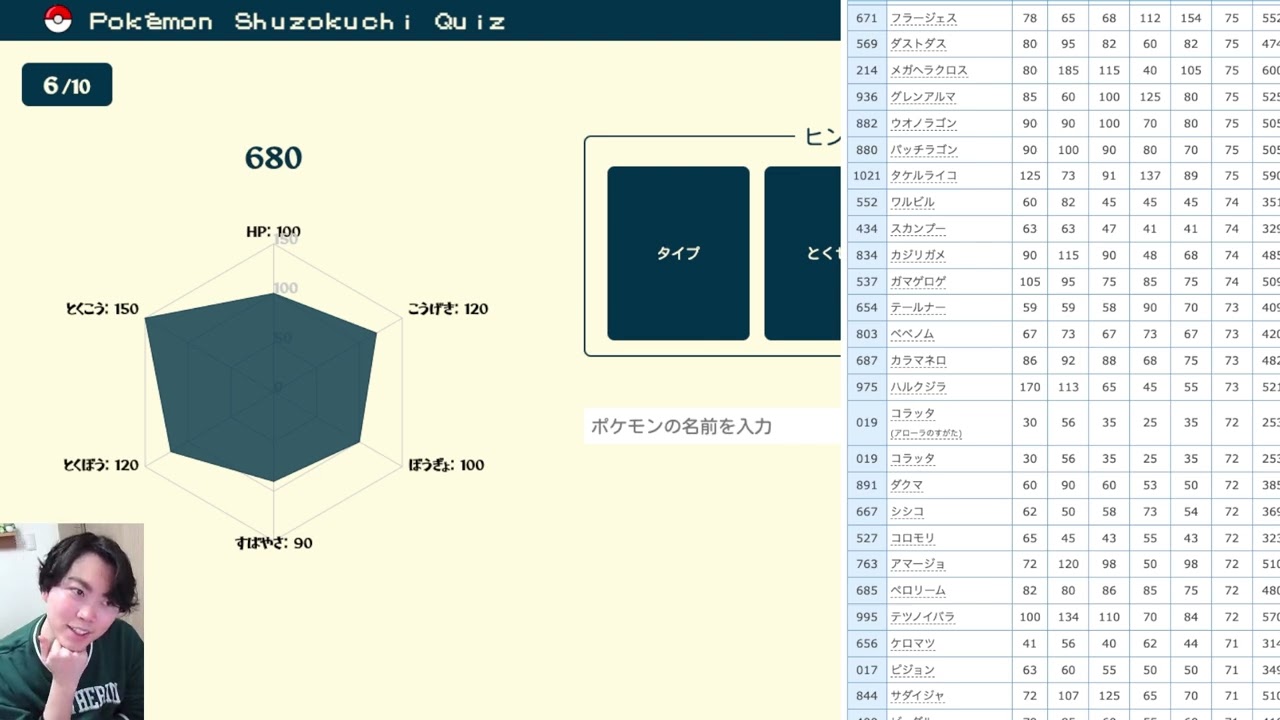The image size is (1280, 720).
Task: Open the ダクマ link in the table
Action: pyautogui.click(x=907, y=485)
